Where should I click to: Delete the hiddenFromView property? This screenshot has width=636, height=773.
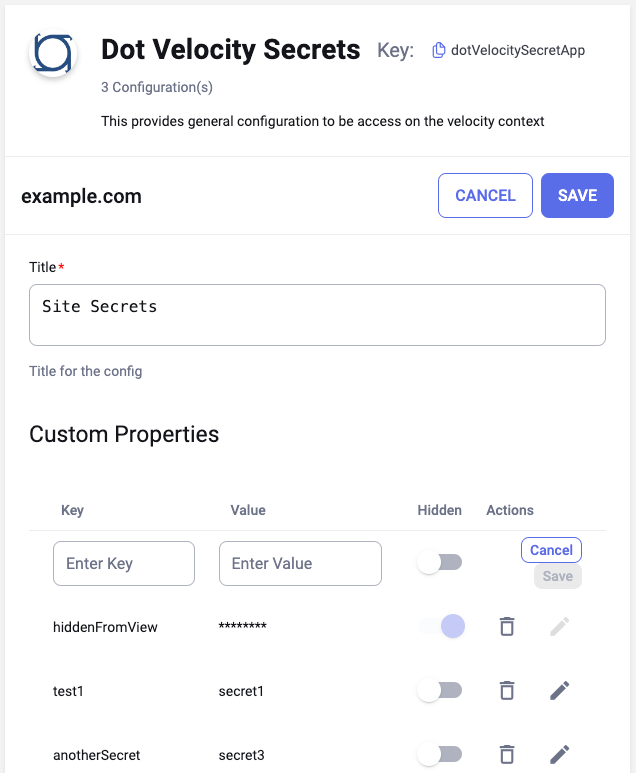[x=507, y=627]
